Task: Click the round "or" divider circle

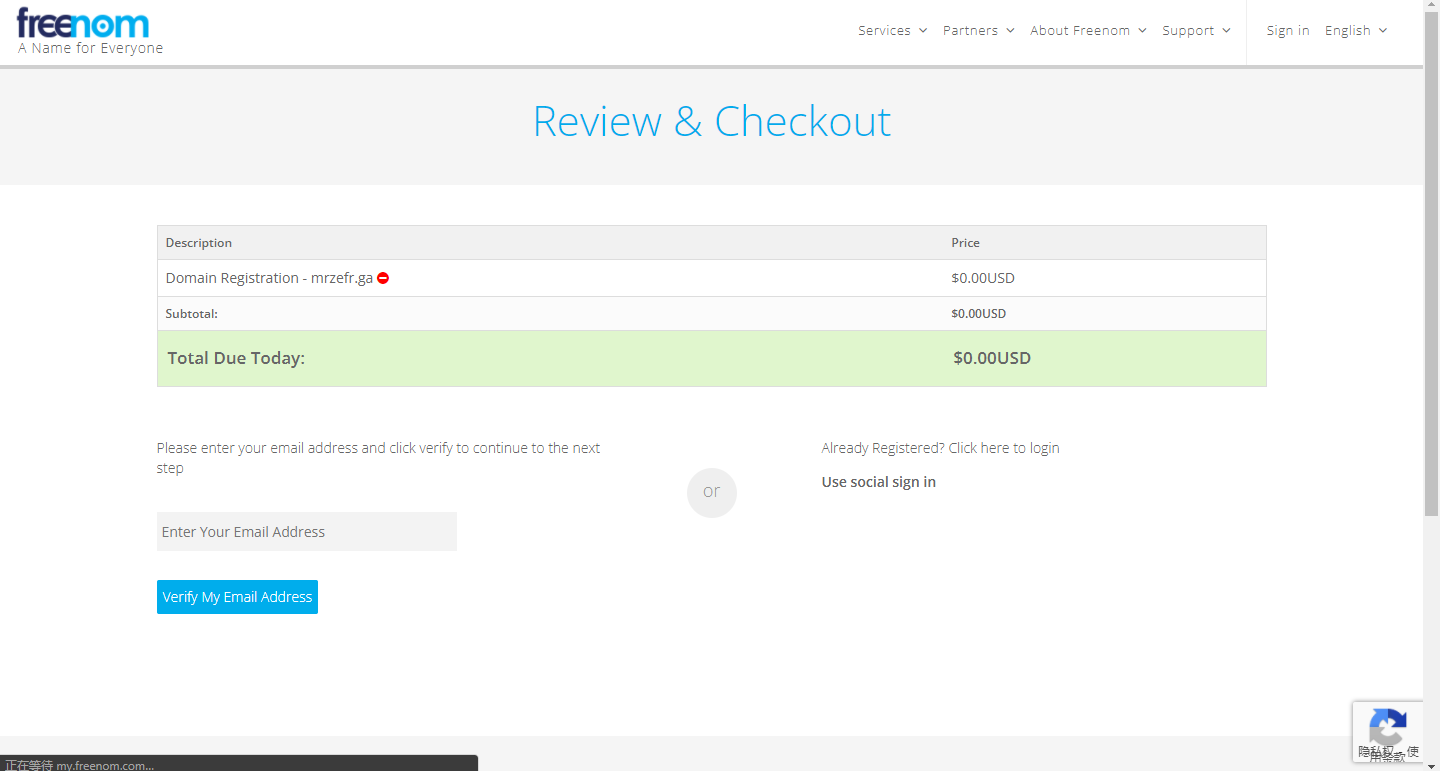Action: tap(711, 492)
